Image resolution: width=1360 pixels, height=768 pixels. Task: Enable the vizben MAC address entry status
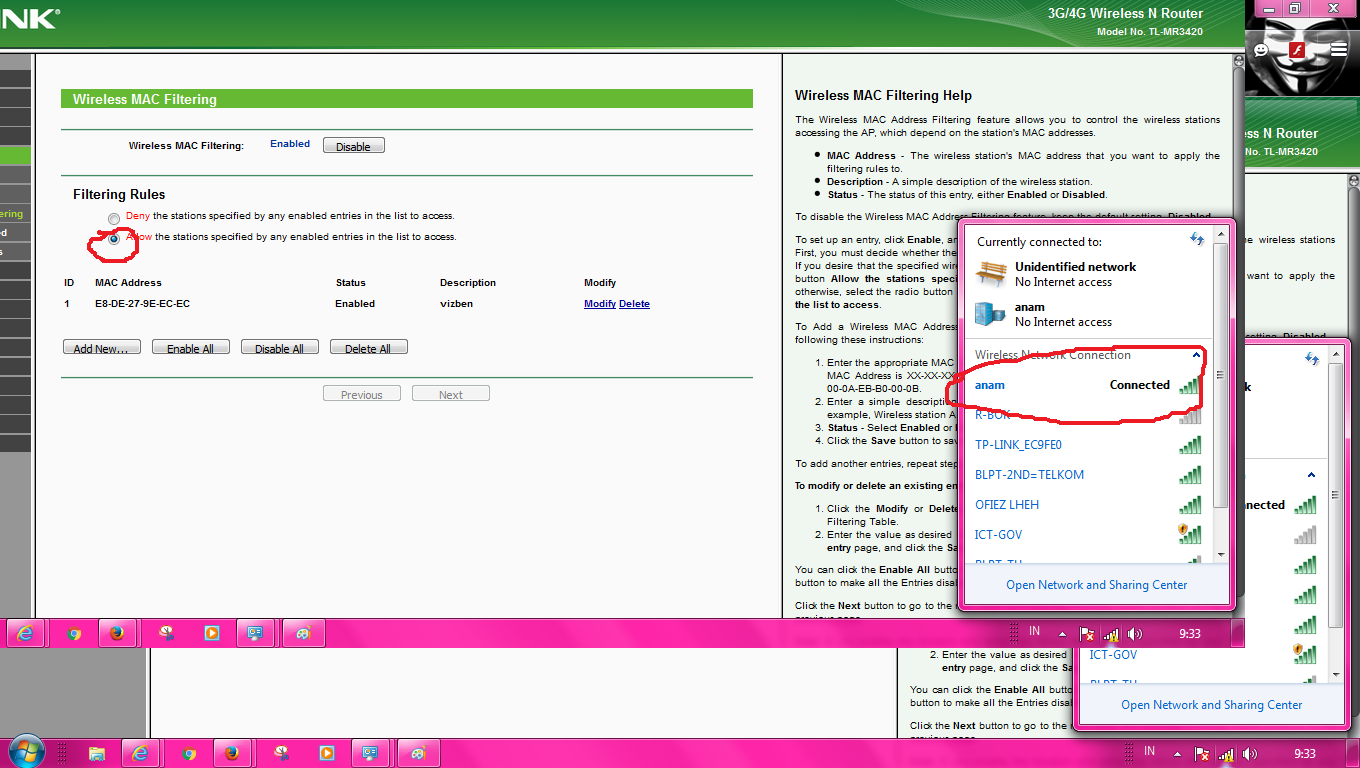[x=355, y=304]
